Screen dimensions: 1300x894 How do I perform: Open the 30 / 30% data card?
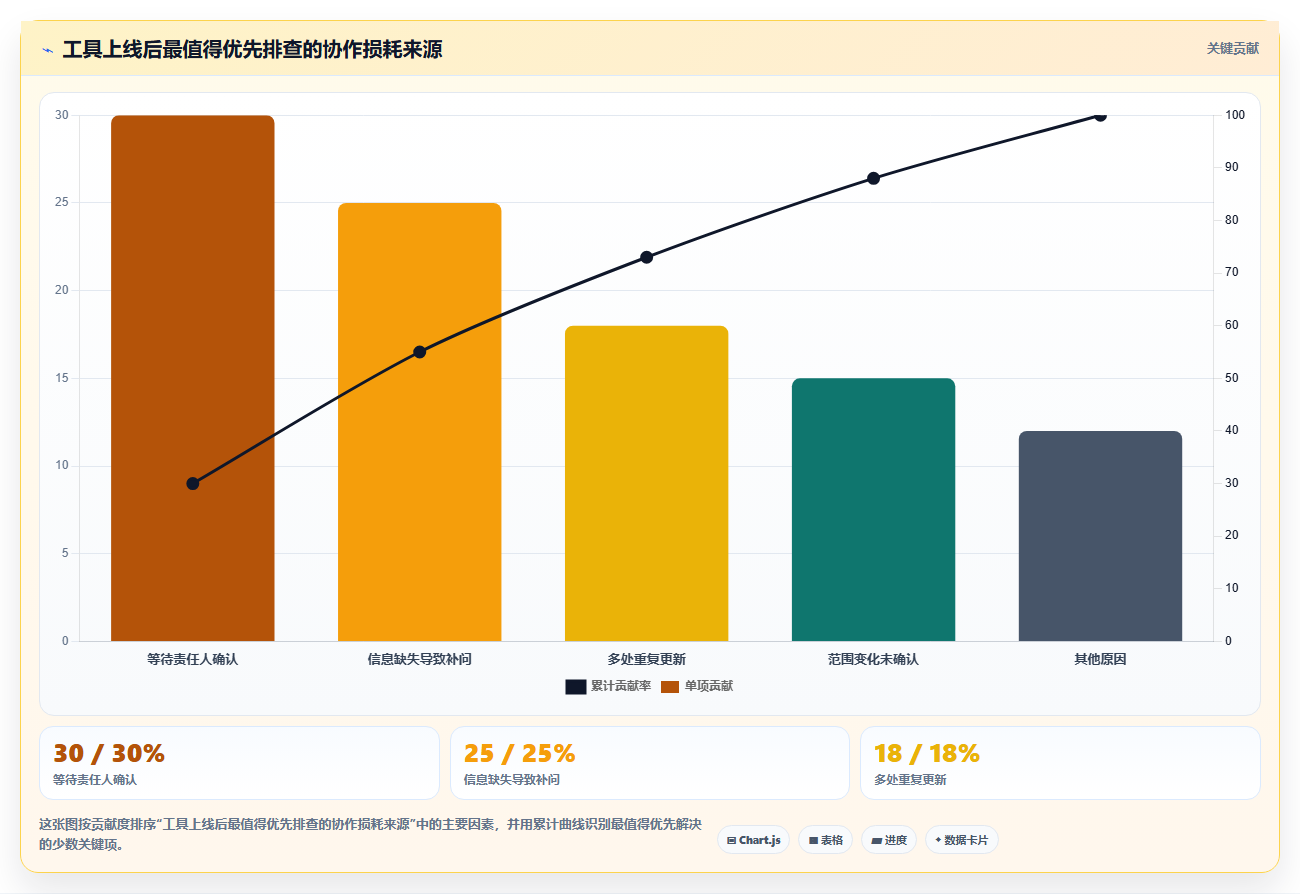coord(239,763)
